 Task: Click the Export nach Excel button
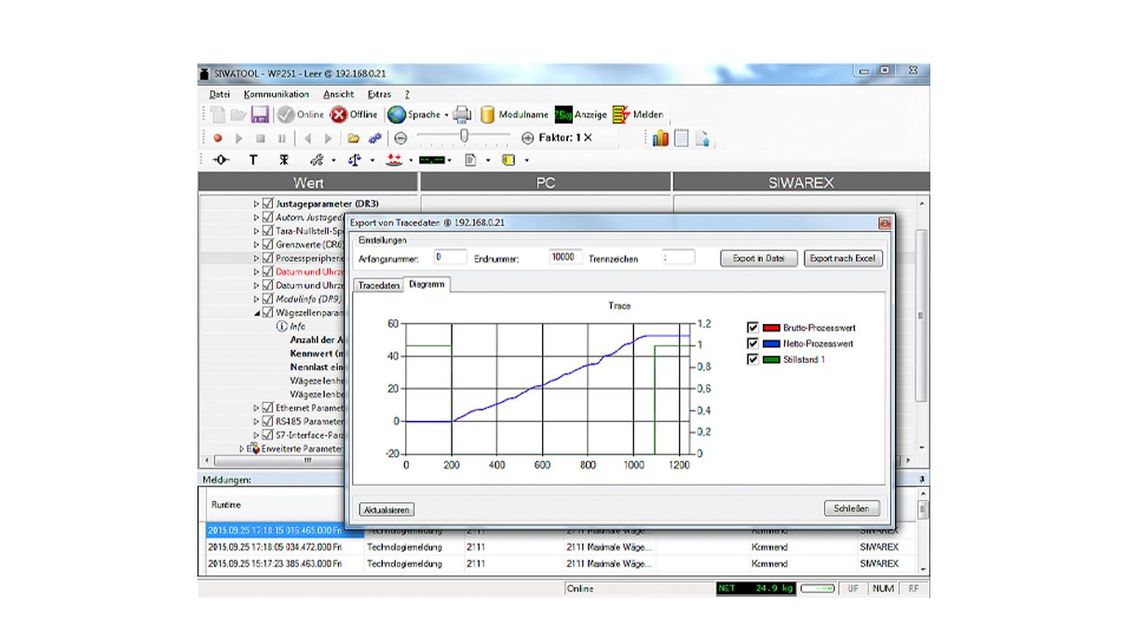[x=842, y=258]
